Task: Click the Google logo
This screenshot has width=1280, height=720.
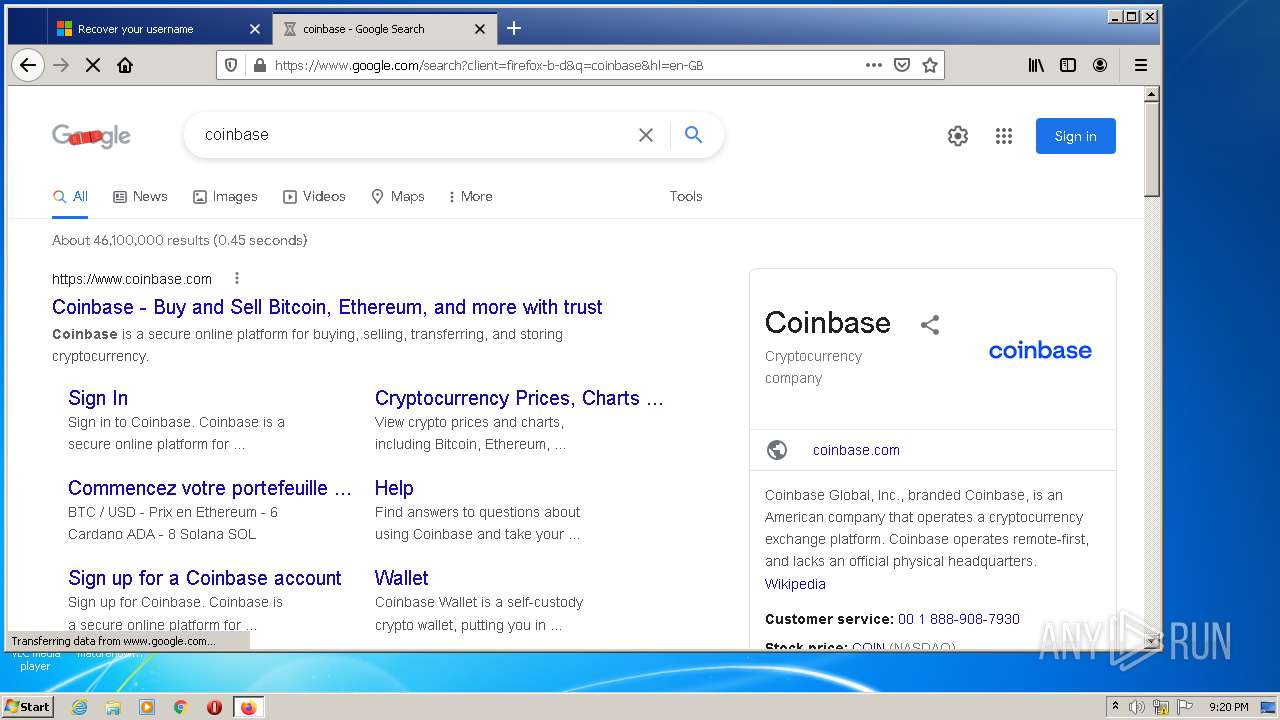Action: click(91, 136)
